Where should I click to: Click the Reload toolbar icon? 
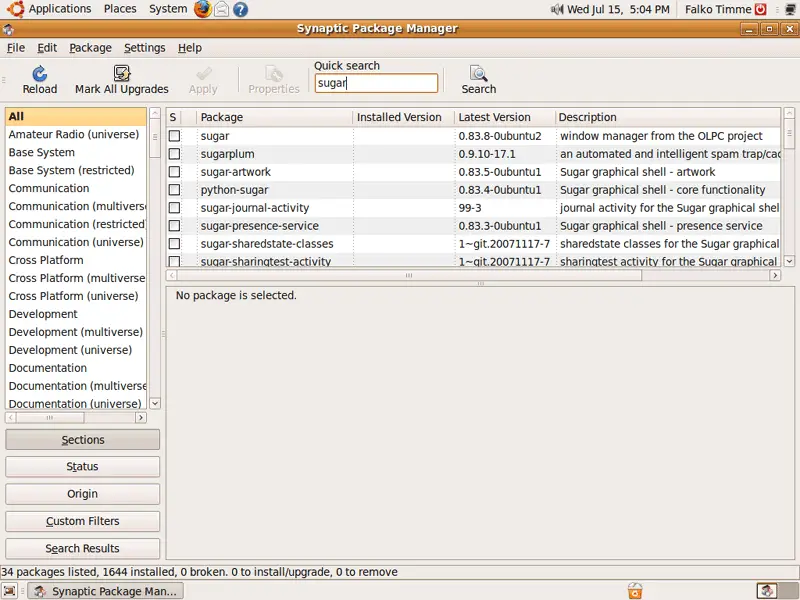coord(40,74)
